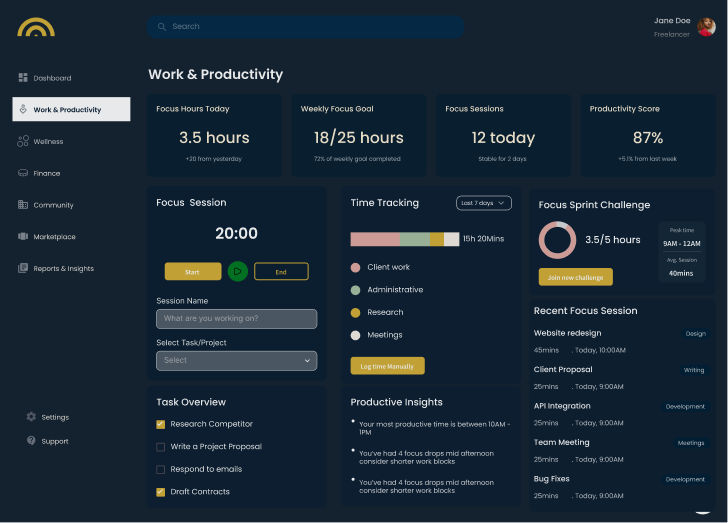
Task: Check the Respond to emails checkbox
Action: click(x=161, y=470)
